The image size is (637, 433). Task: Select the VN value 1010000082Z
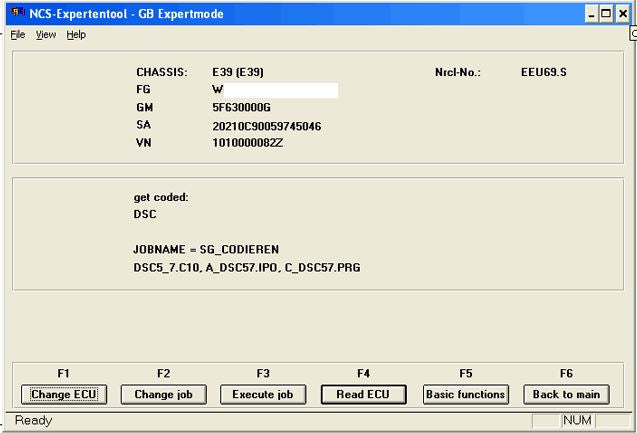tap(247, 143)
